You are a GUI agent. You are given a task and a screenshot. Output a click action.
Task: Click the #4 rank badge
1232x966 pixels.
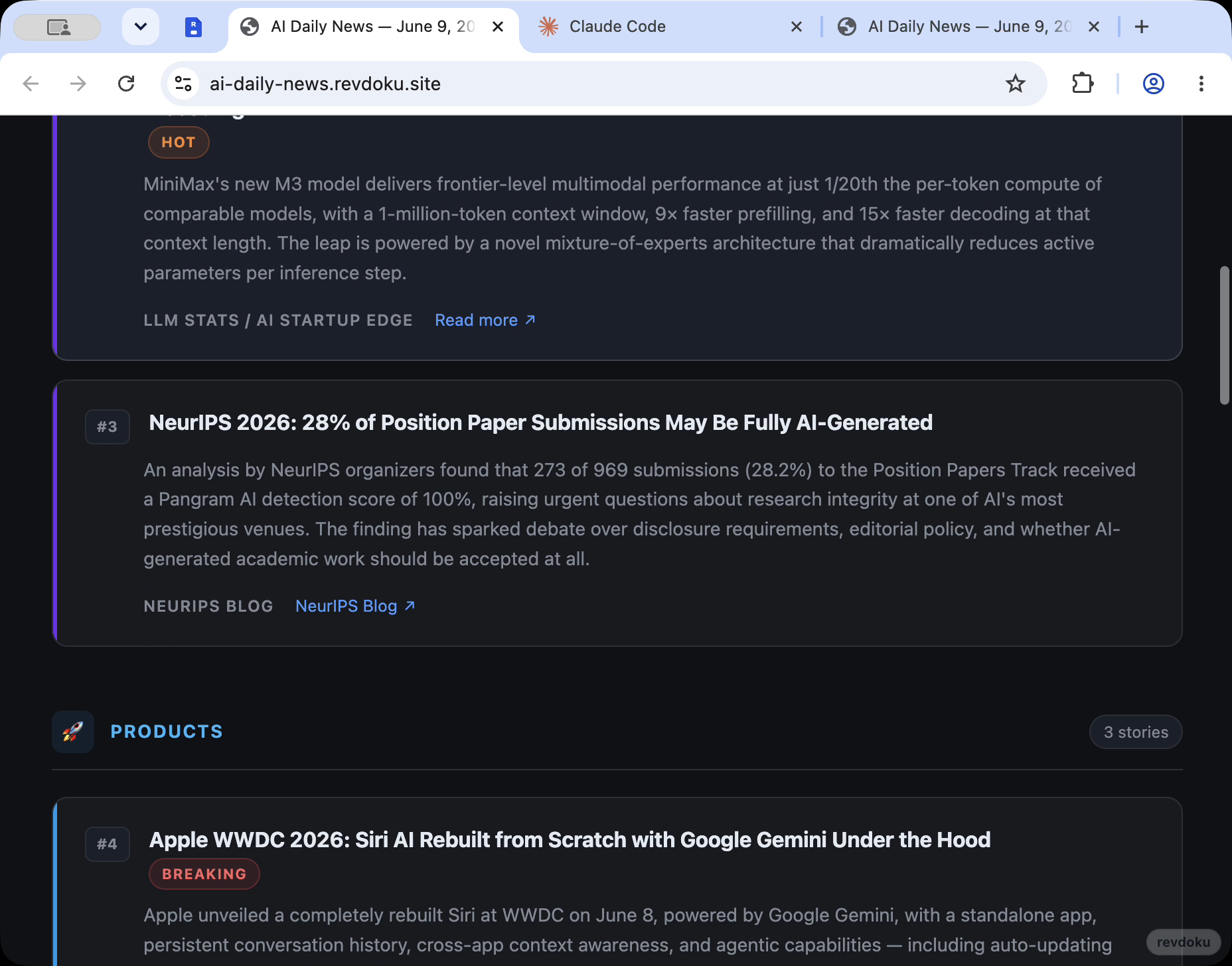tap(107, 844)
